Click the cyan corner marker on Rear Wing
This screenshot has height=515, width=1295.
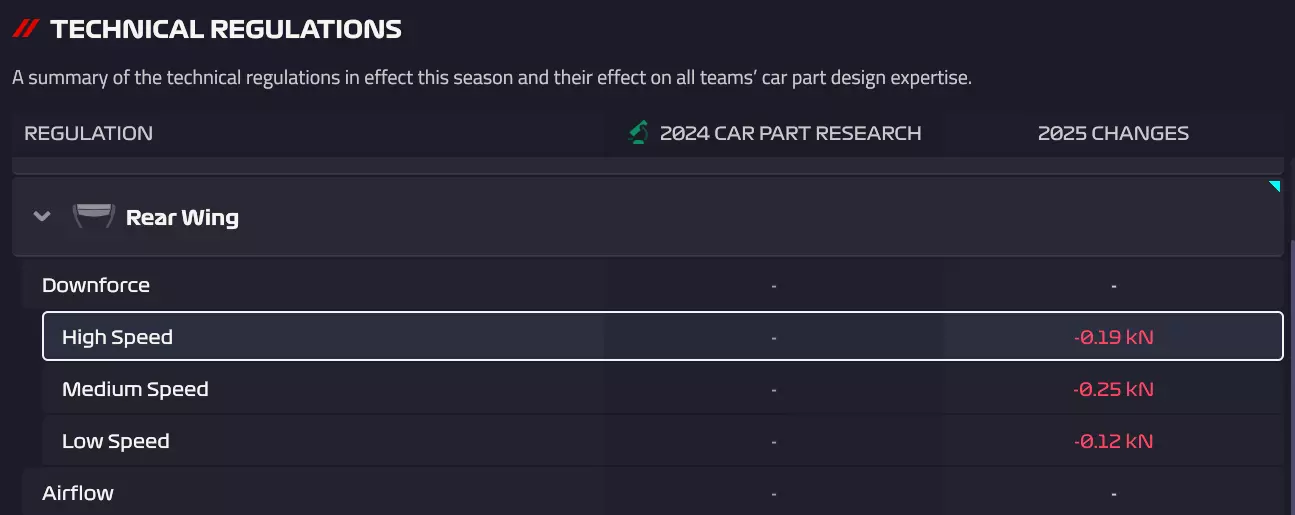[x=1274, y=187]
